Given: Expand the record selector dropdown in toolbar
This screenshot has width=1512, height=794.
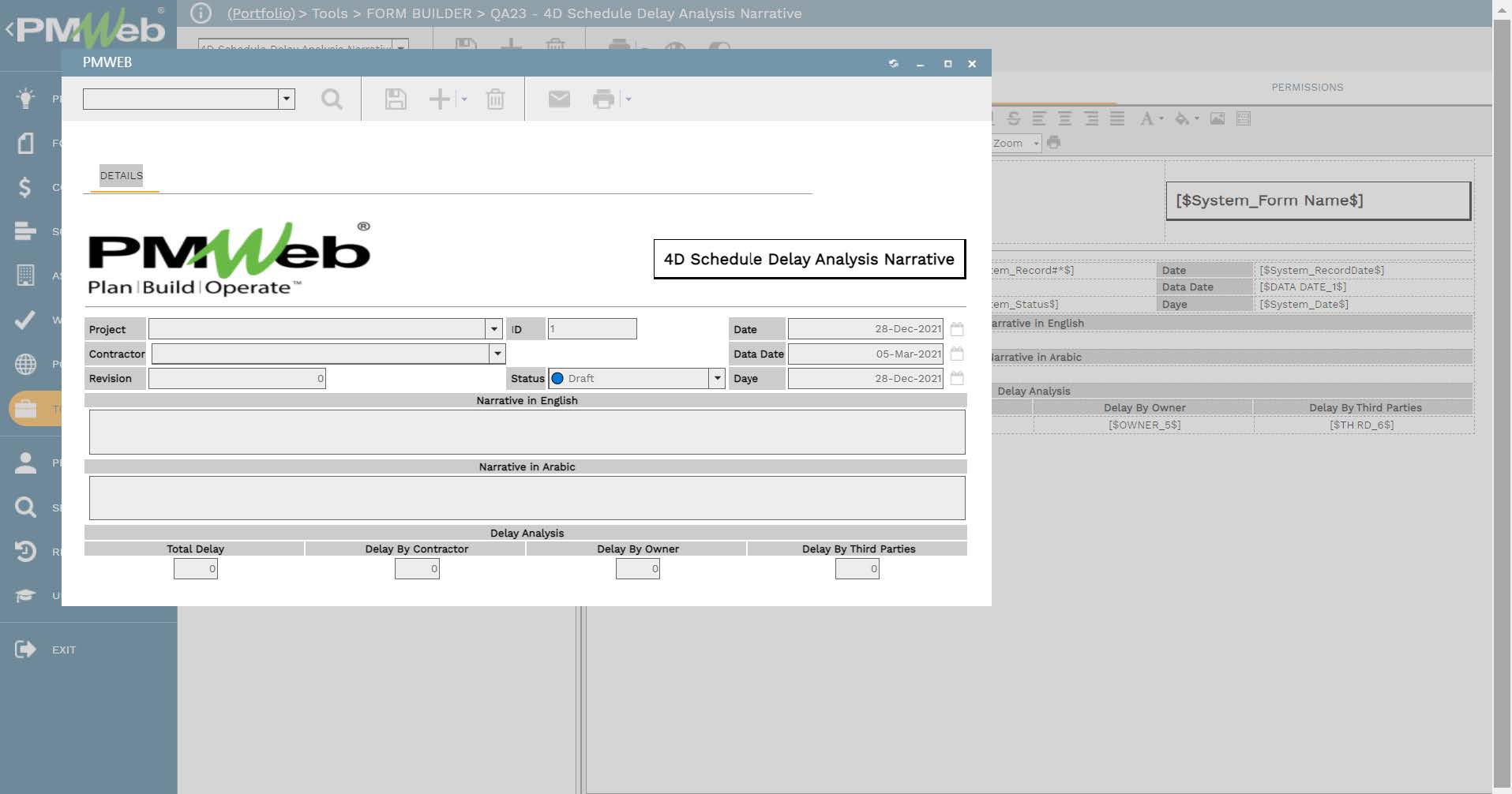Looking at the screenshot, I should (287, 99).
